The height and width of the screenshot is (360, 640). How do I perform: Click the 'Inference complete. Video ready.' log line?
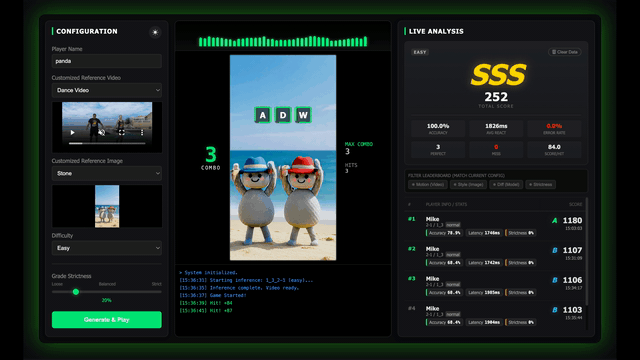coord(239,288)
